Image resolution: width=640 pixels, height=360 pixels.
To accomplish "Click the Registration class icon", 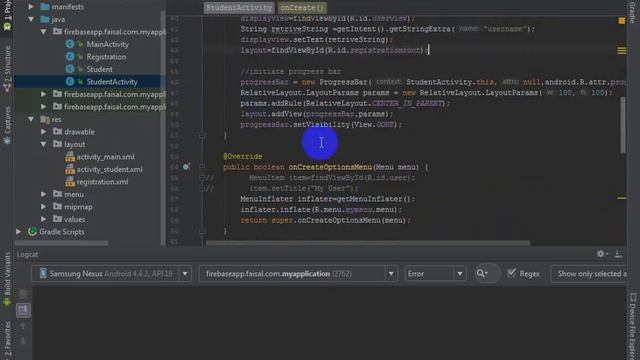I will coord(70,57).
